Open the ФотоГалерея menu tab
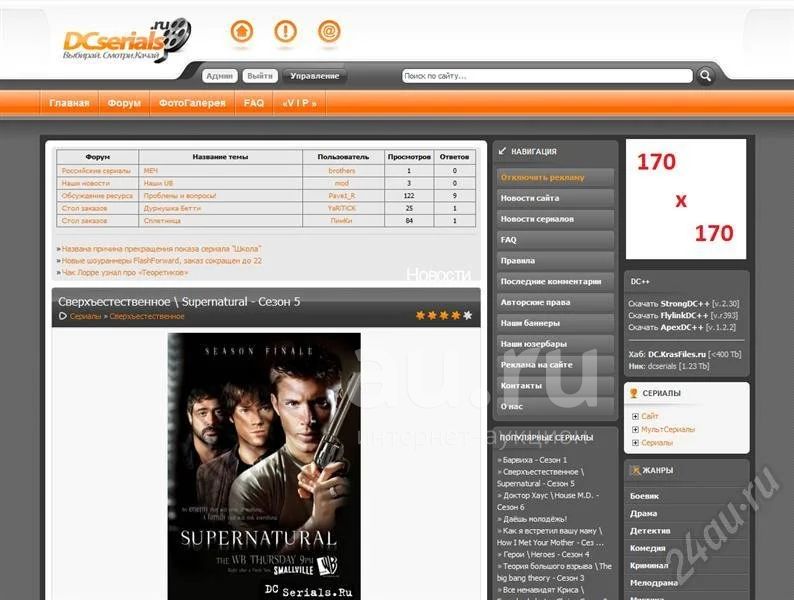This screenshot has width=794, height=600. pyautogui.click(x=192, y=103)
